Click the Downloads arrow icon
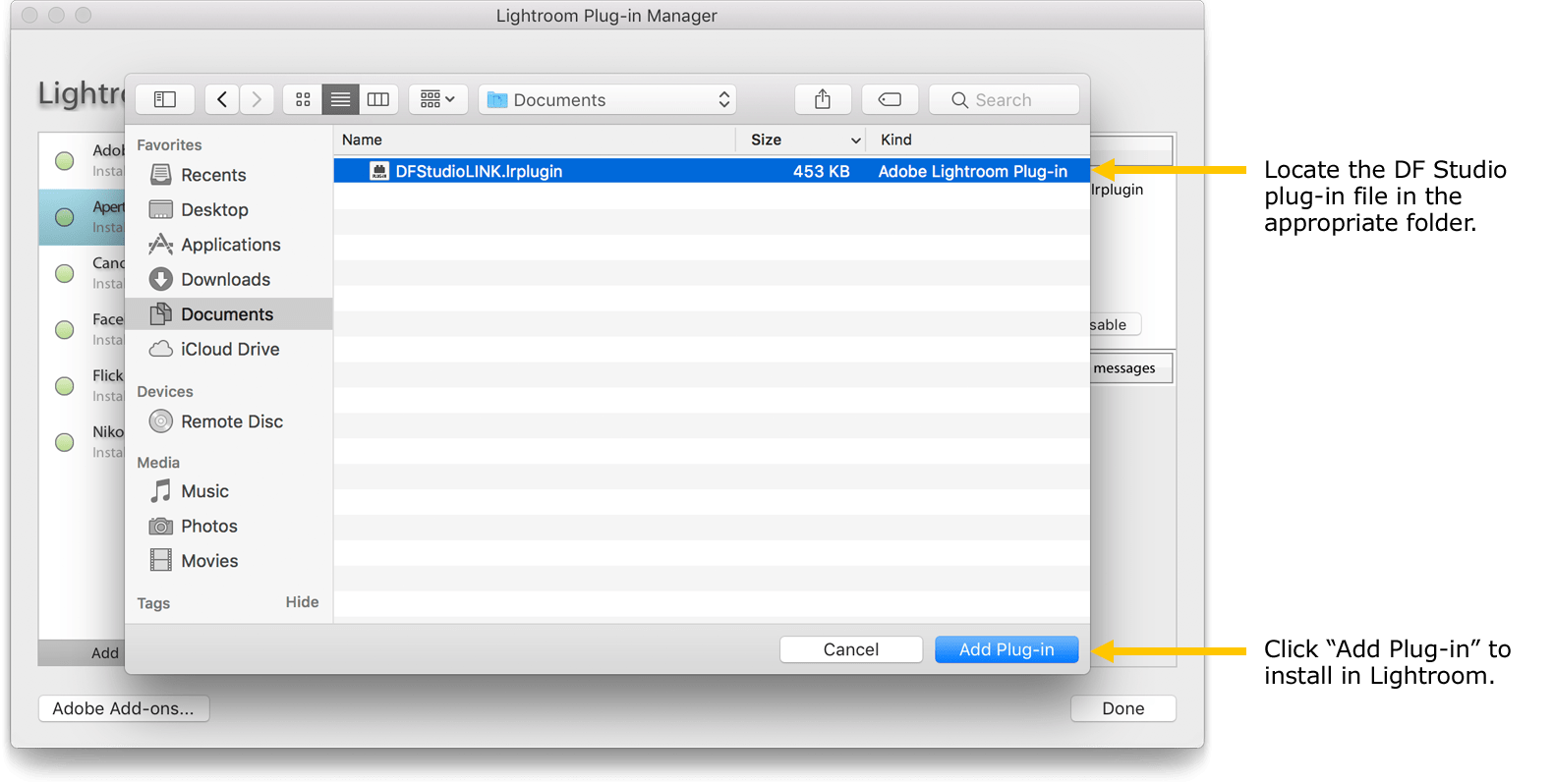This screenshot has width=1553, height=784. point(161,279)
